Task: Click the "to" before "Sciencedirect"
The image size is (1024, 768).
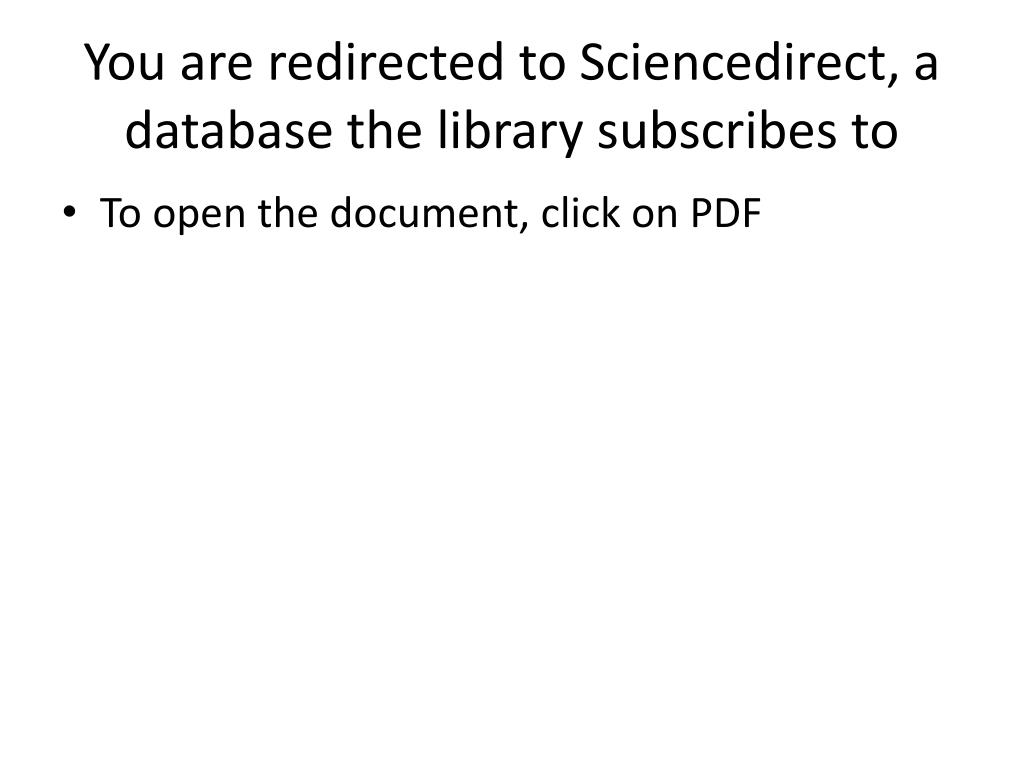Action: tap(542, 65)
